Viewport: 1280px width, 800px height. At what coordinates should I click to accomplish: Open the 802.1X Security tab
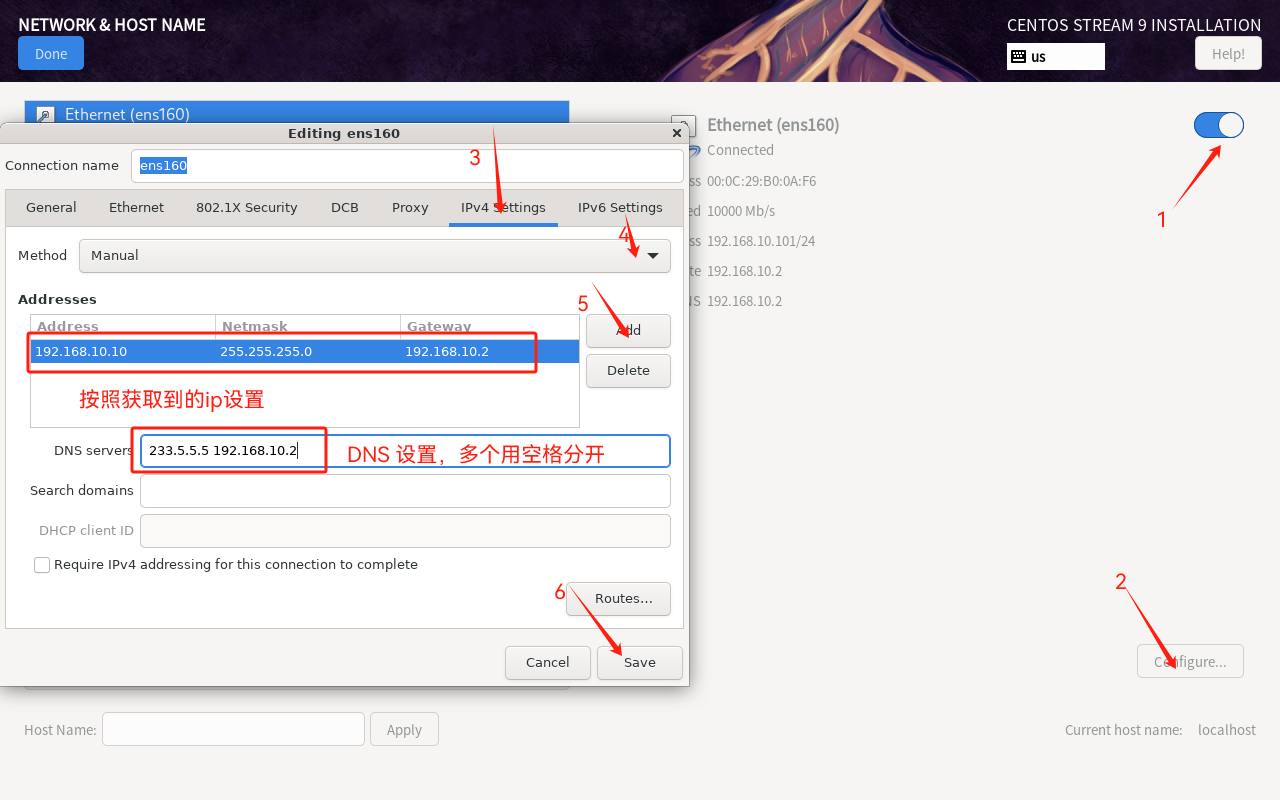246,208
